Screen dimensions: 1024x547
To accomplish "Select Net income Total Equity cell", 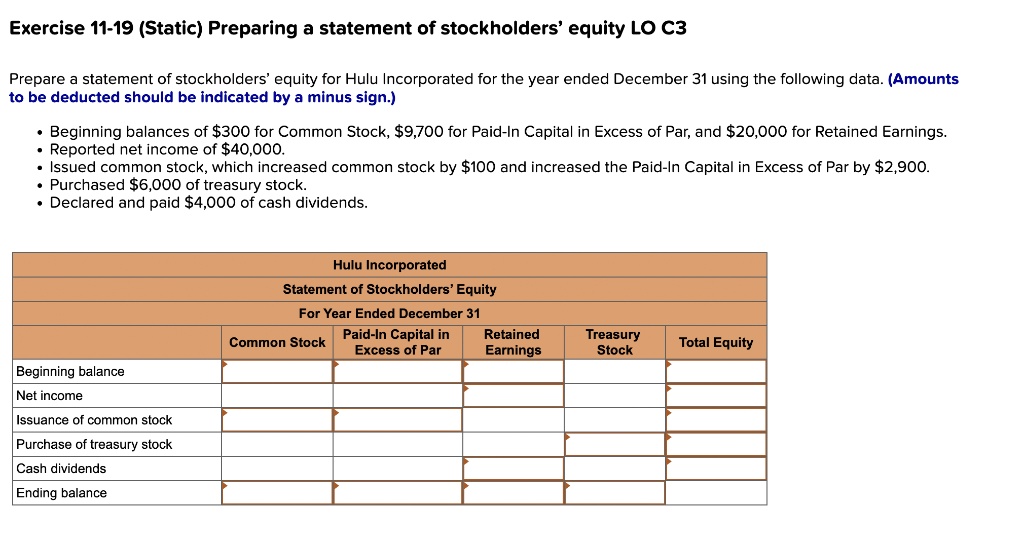I will click(716, 396).
